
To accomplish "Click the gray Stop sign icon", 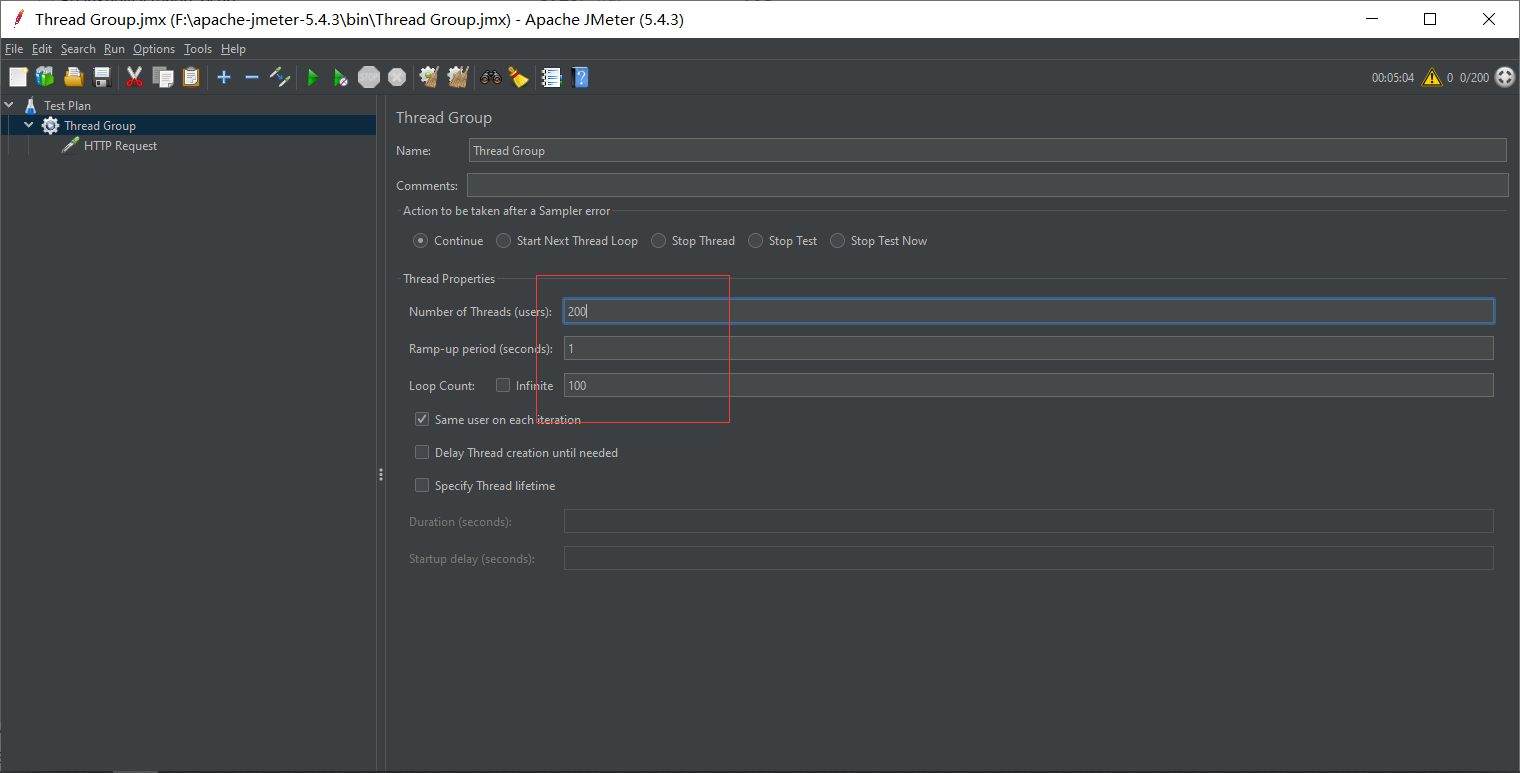I will tap(369, 77).
